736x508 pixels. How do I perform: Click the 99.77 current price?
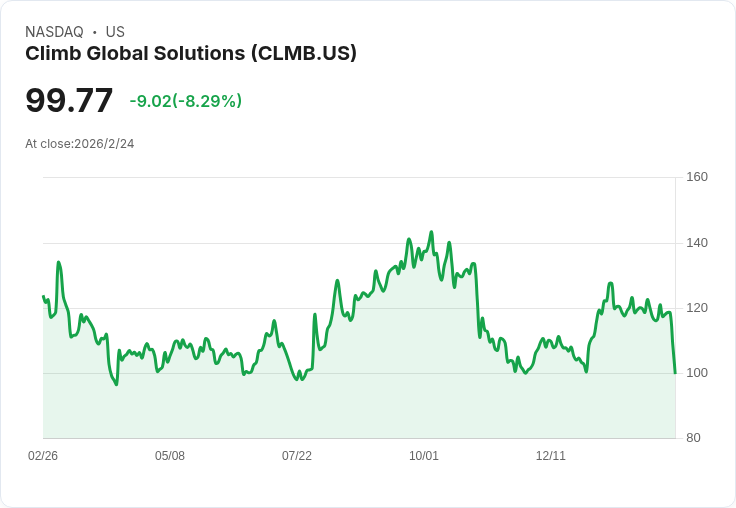pos(69,100)
